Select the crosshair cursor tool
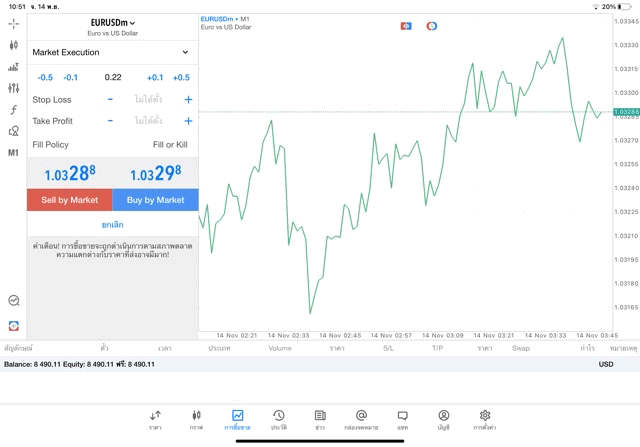Screen dimensions: 640x447 pos(13,24)
